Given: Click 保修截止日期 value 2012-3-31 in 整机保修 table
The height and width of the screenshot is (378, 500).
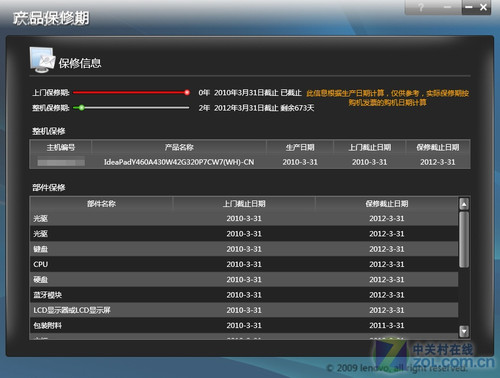Looking at the screenshot, I should point(437,162).
